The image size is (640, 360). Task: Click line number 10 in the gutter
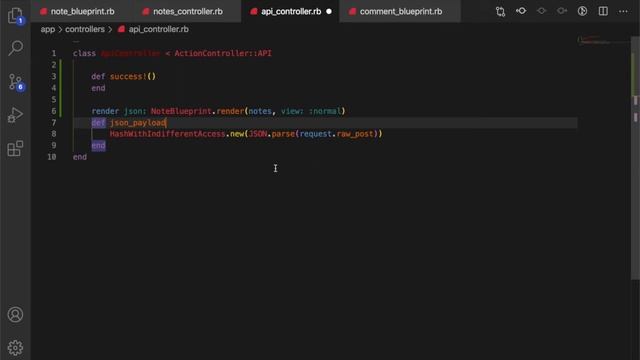click(x=52, y=157)
